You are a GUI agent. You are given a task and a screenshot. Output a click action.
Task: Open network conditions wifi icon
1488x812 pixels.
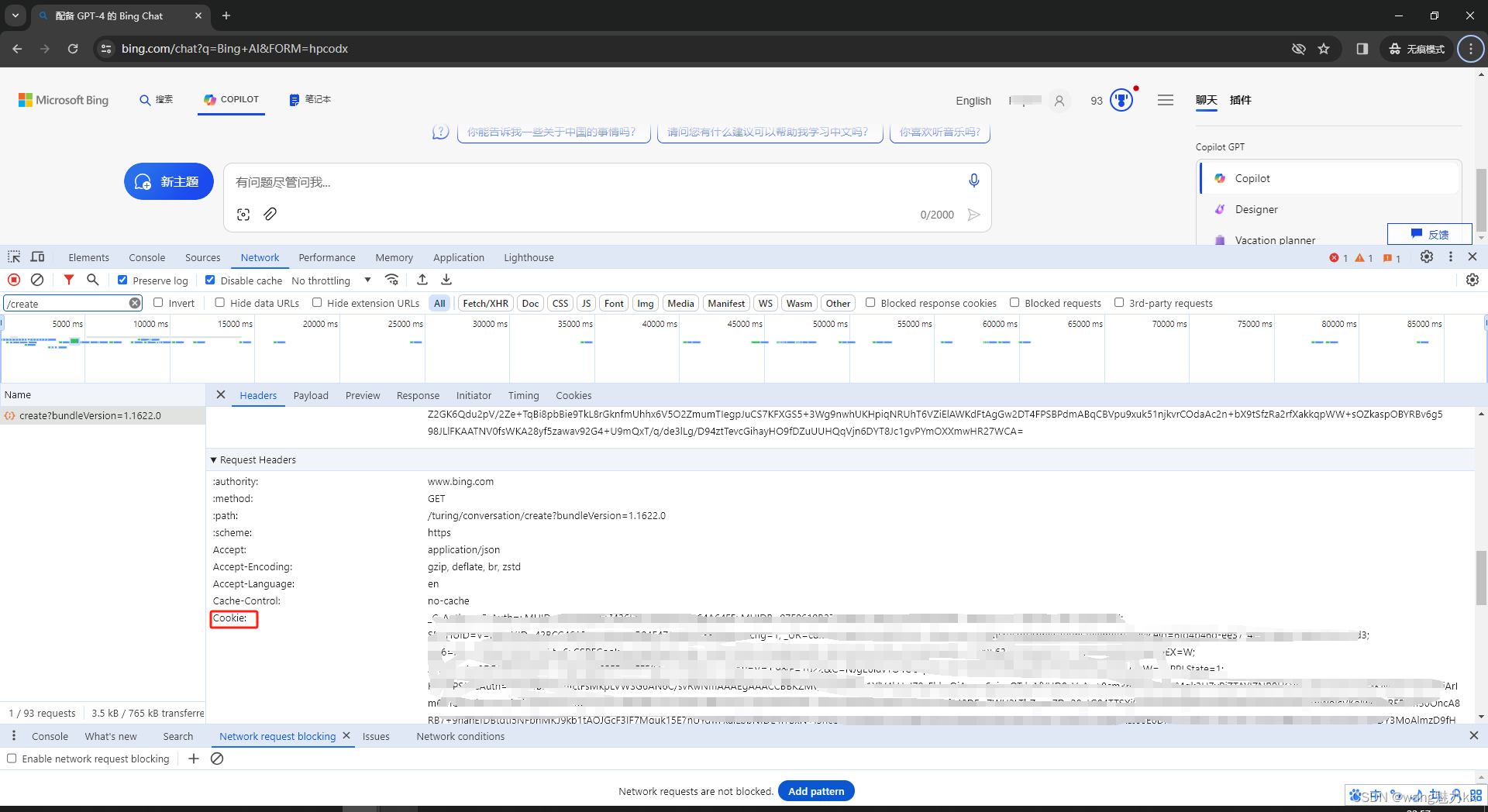[392, 280]
